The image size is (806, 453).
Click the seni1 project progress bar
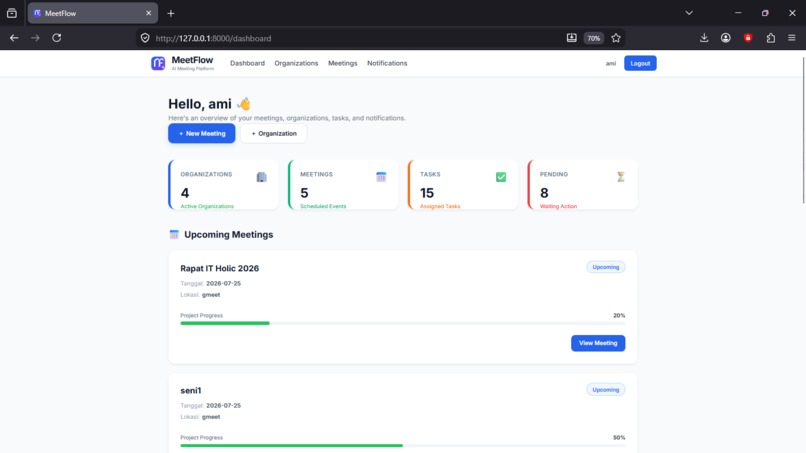tap(402, 445)
